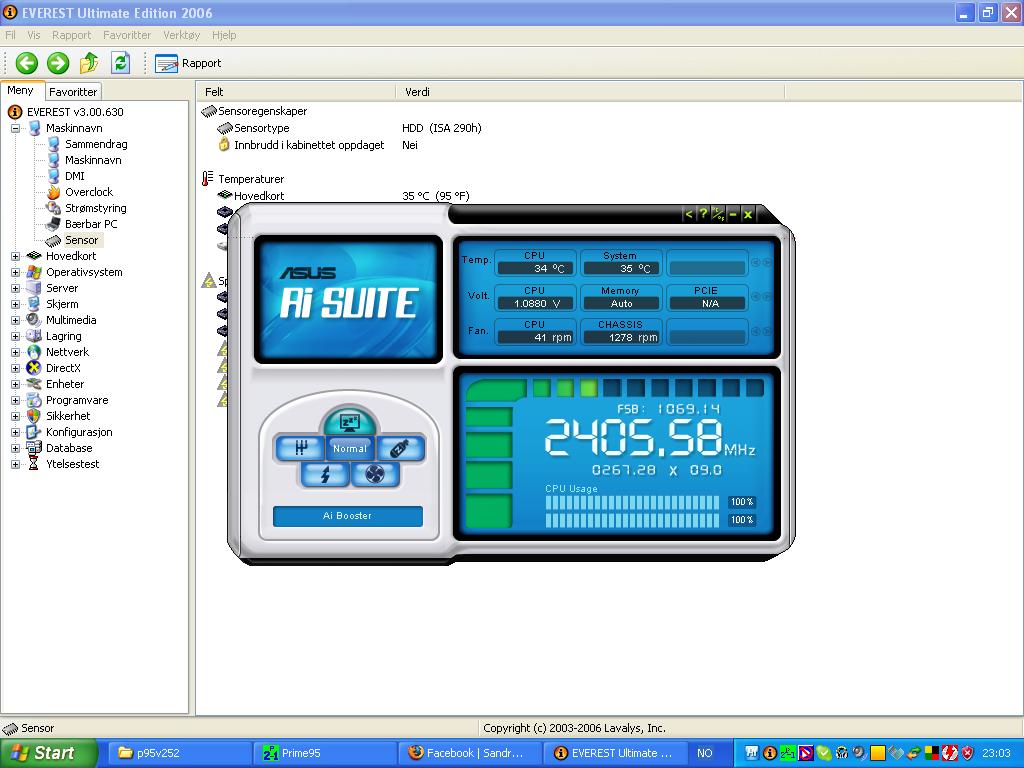This screenshot has width=1024, height=768.
Task: Select Sikkerhet in the tree
Action: 68,416
